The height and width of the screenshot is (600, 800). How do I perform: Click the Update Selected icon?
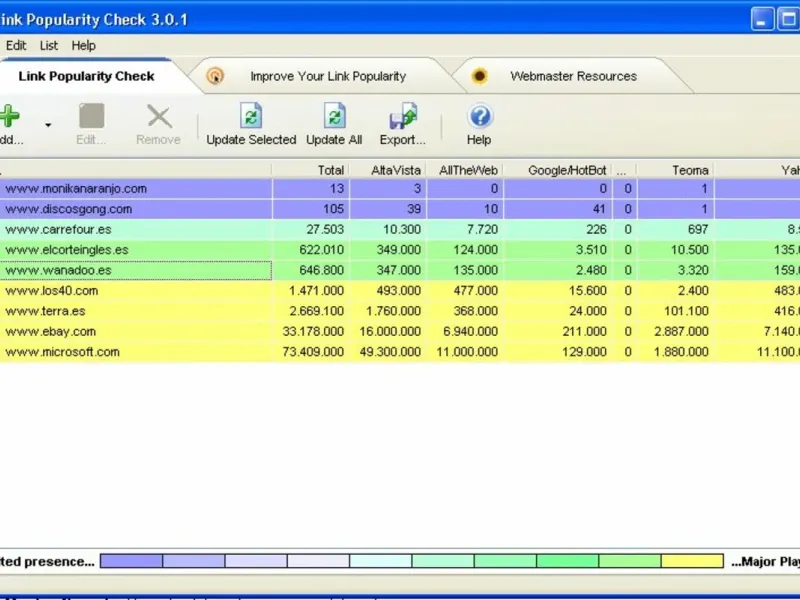point(251,116)
